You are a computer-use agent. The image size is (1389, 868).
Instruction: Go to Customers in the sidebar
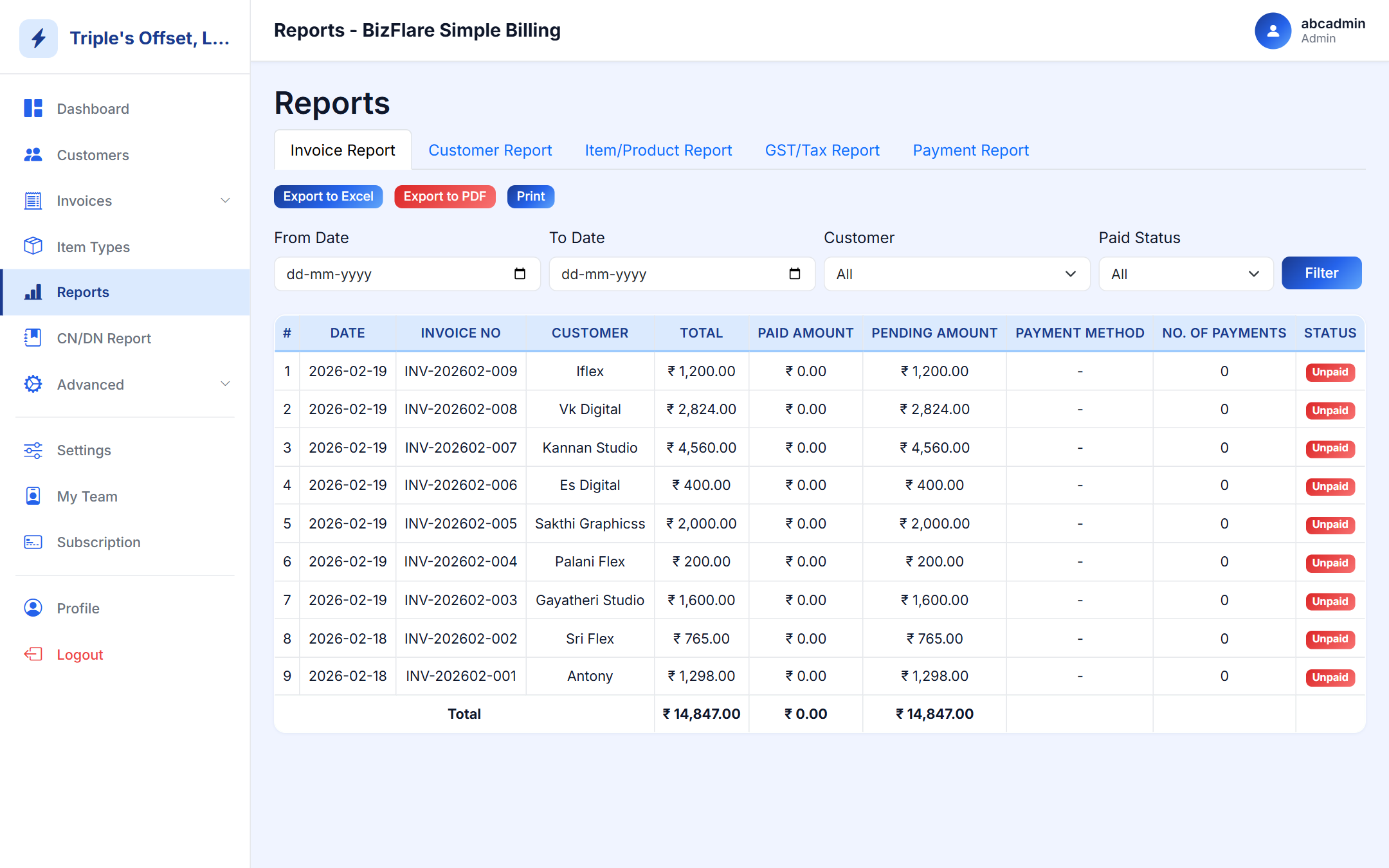pyautogui.click(x=125, y=154)
